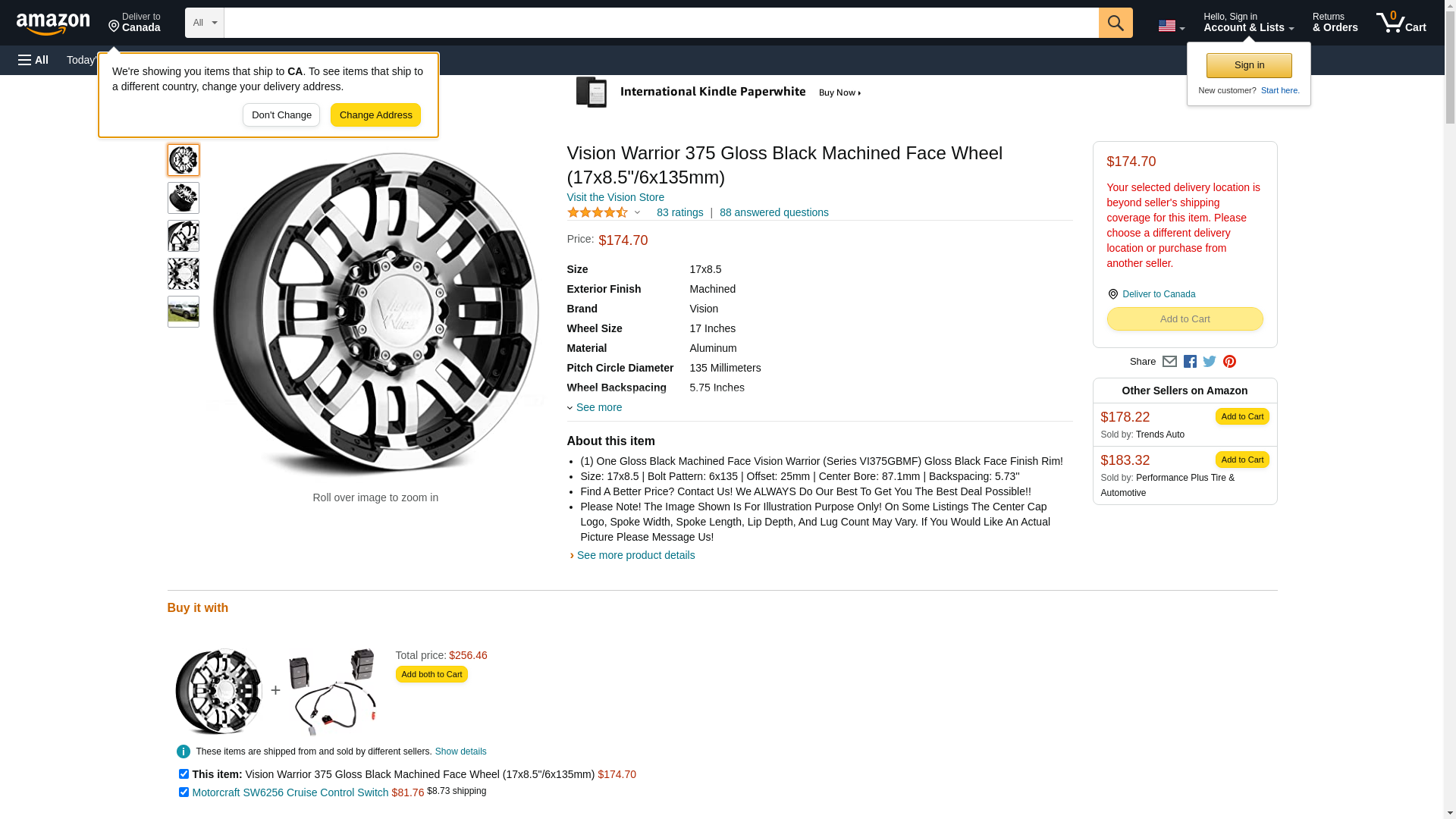Click the Change Address button

point(375,115)
